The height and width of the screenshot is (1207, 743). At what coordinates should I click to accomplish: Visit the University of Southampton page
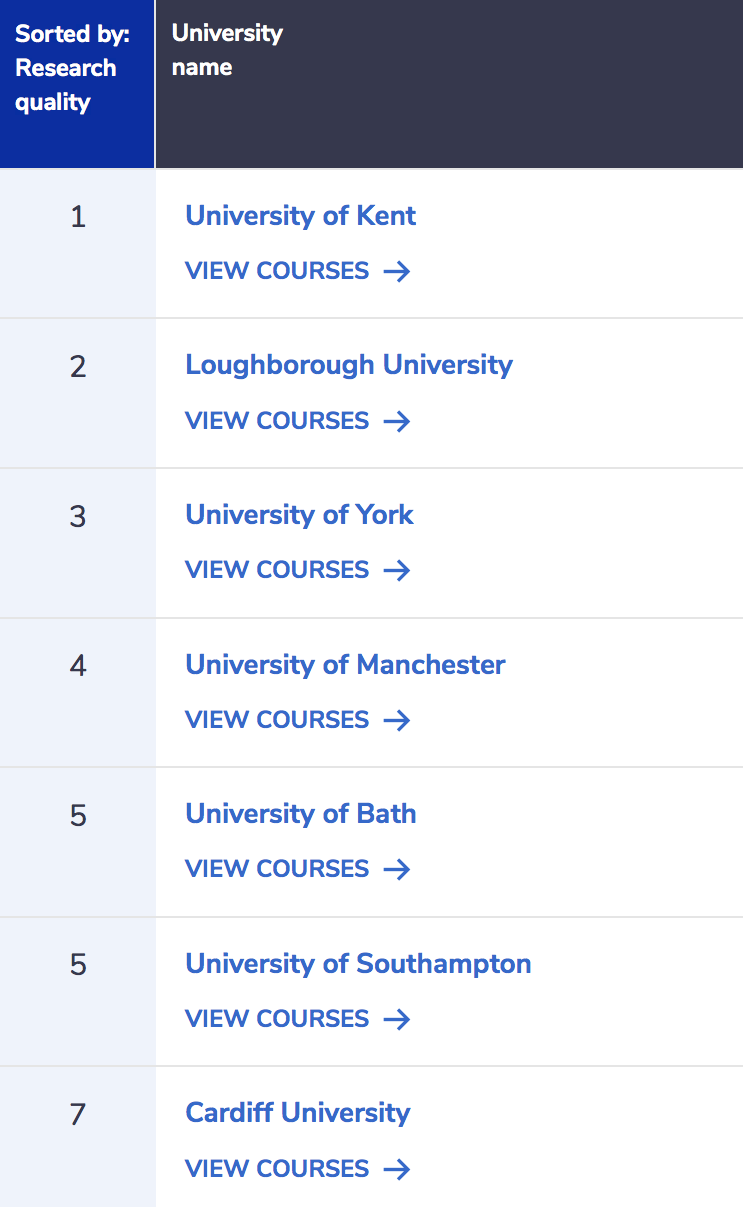point(358,964)
